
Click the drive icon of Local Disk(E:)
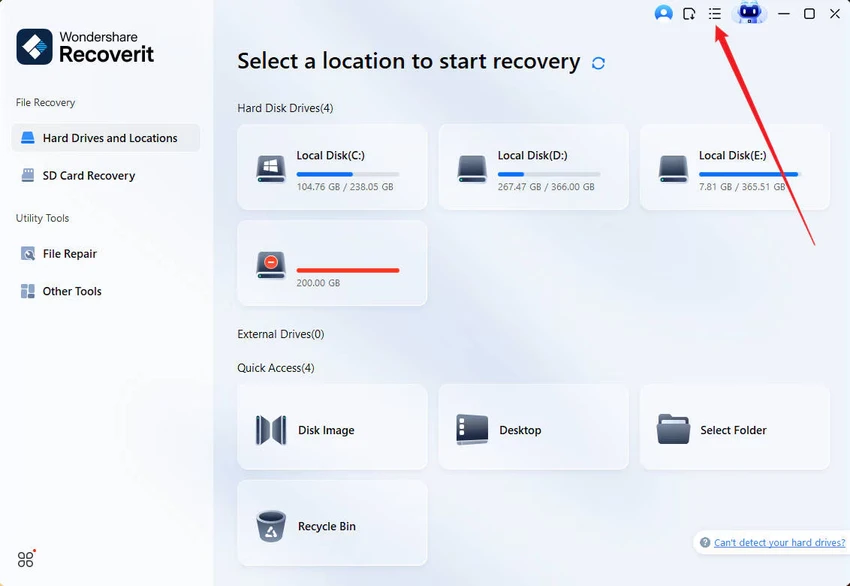pos(673,169)
